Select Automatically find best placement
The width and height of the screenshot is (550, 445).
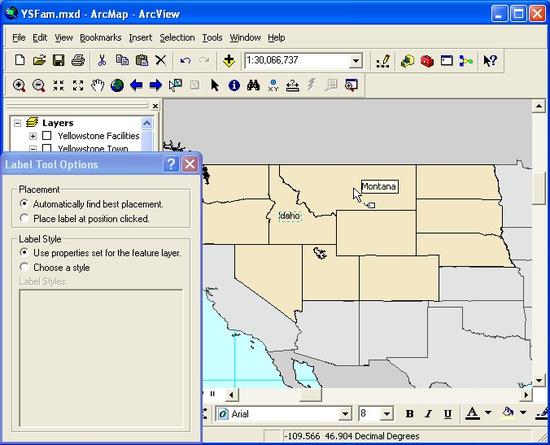(24, 204)
